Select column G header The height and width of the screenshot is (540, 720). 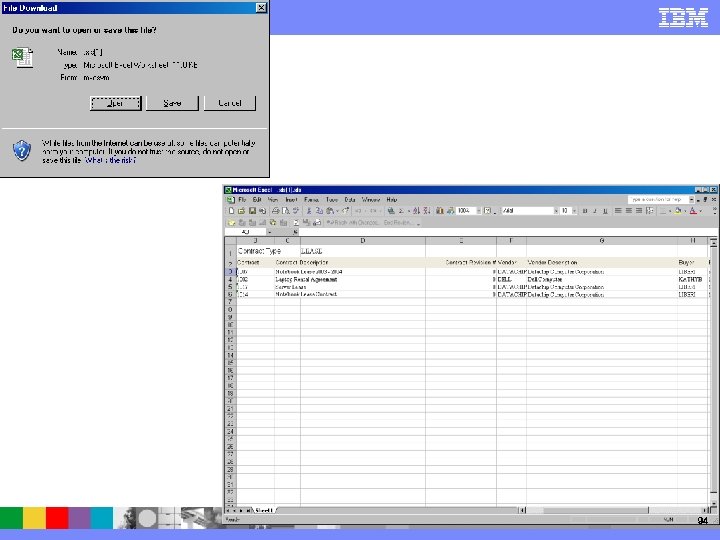click(x=602, y=241)
